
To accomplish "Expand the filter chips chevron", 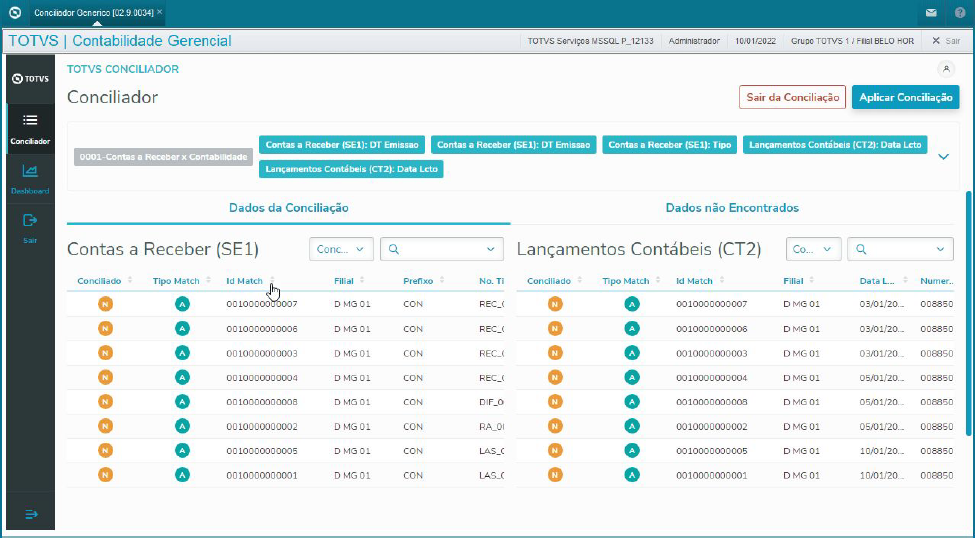I will click(x=943, y=157).
